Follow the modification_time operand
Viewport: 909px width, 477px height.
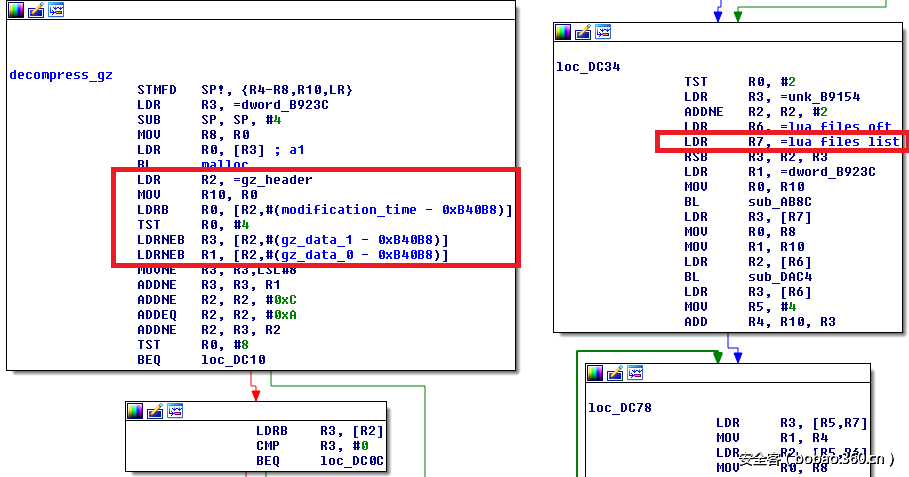point(349,210)
